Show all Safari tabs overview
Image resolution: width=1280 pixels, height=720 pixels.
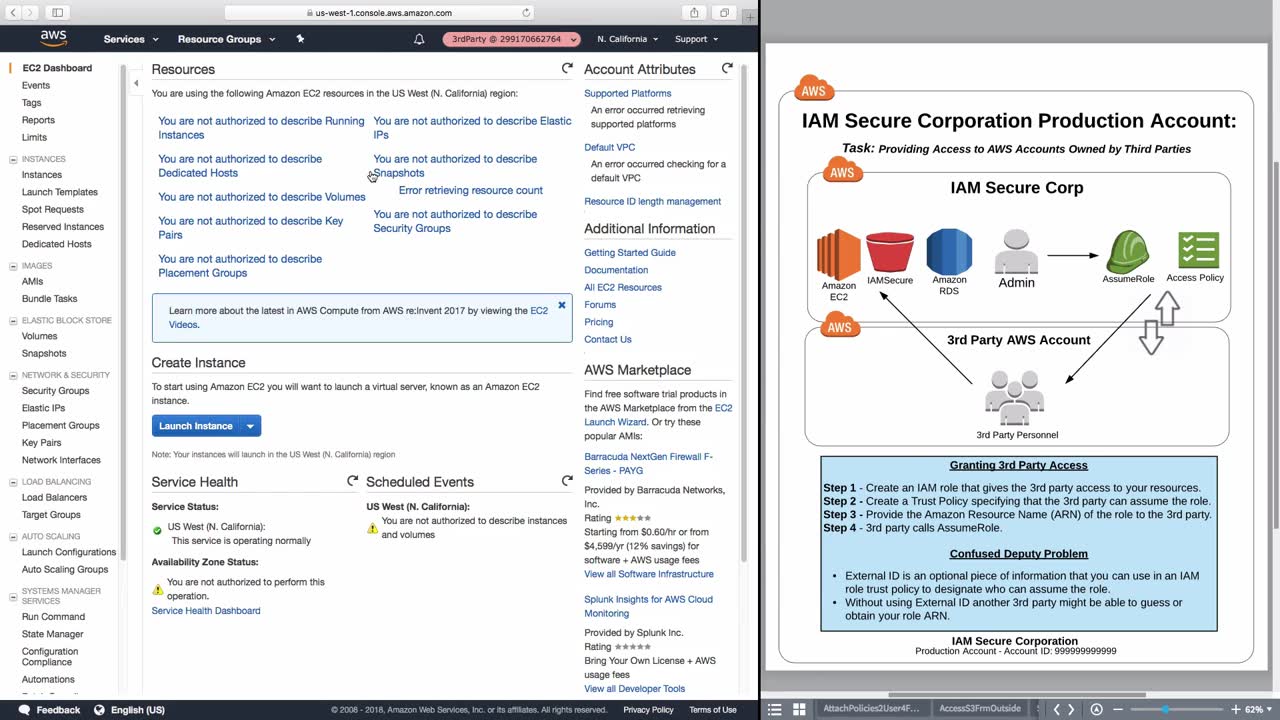click(724, 13)
